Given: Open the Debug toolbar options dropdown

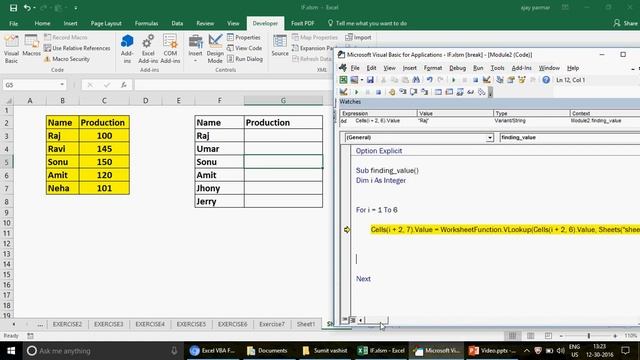Looking at the screenshot, I should 490,93.
